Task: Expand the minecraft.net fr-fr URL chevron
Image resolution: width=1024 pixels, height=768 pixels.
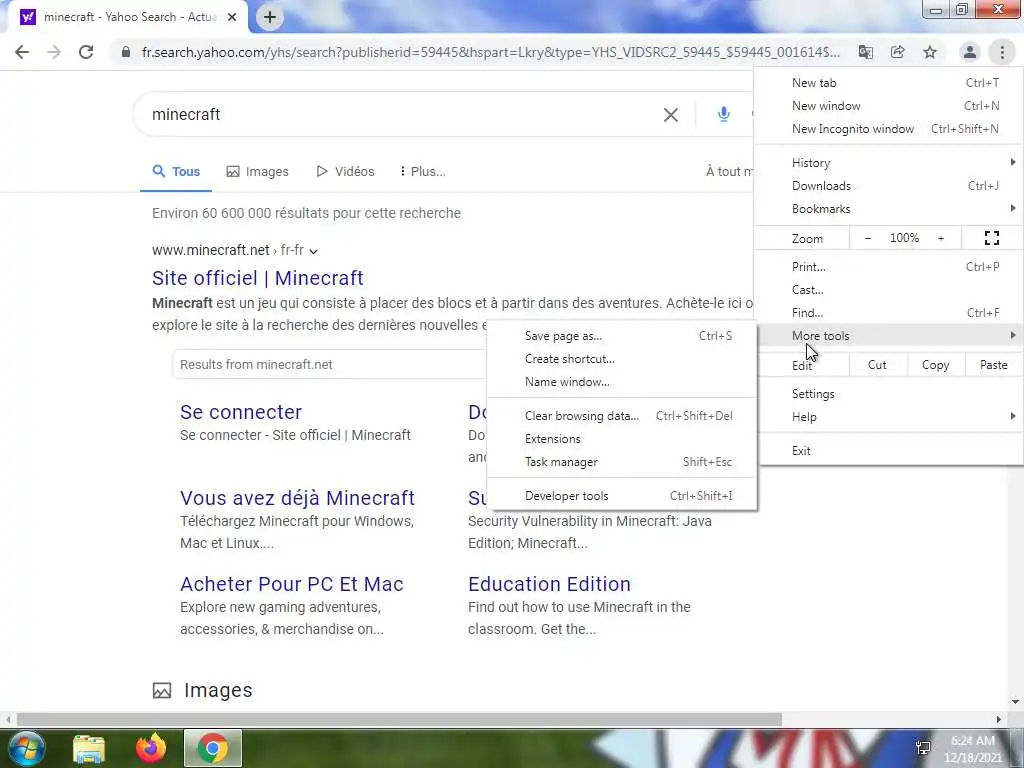Action: [313, 251]
